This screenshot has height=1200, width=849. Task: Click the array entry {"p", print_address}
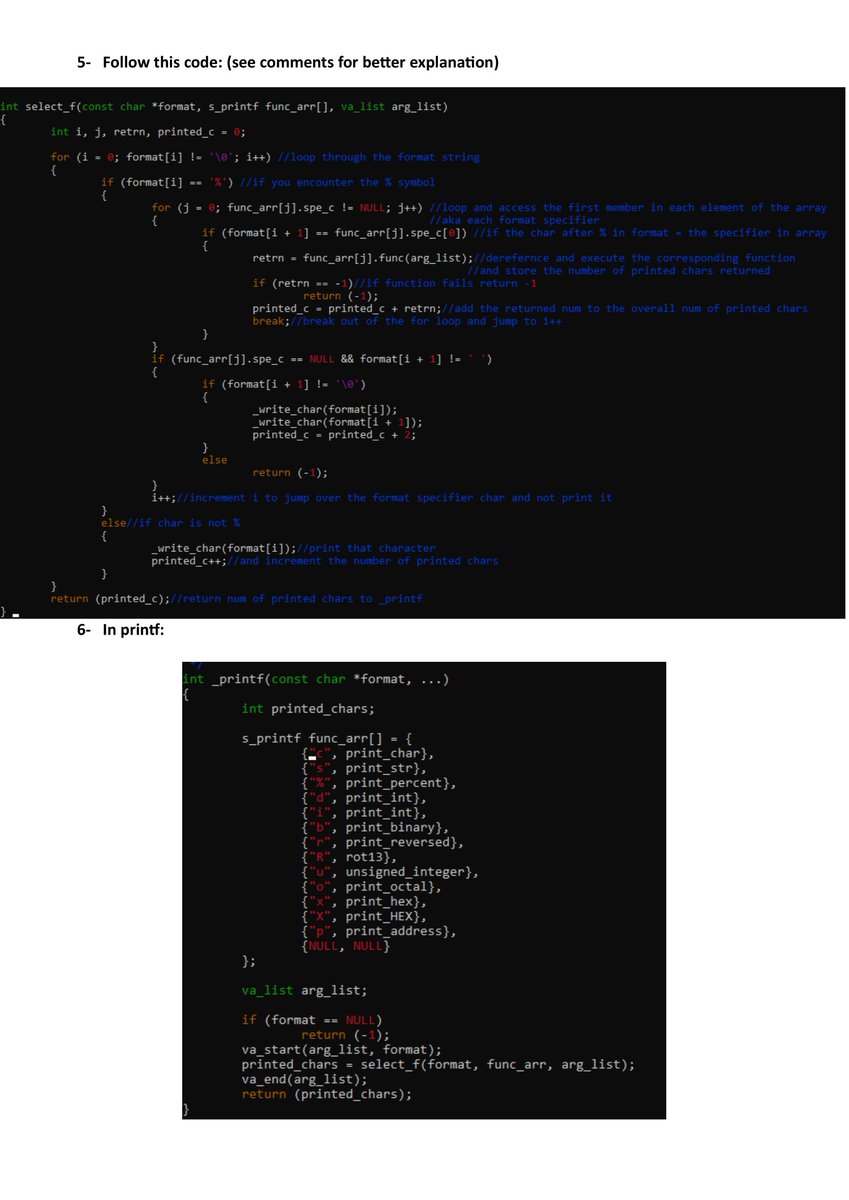tap(380, 932)
